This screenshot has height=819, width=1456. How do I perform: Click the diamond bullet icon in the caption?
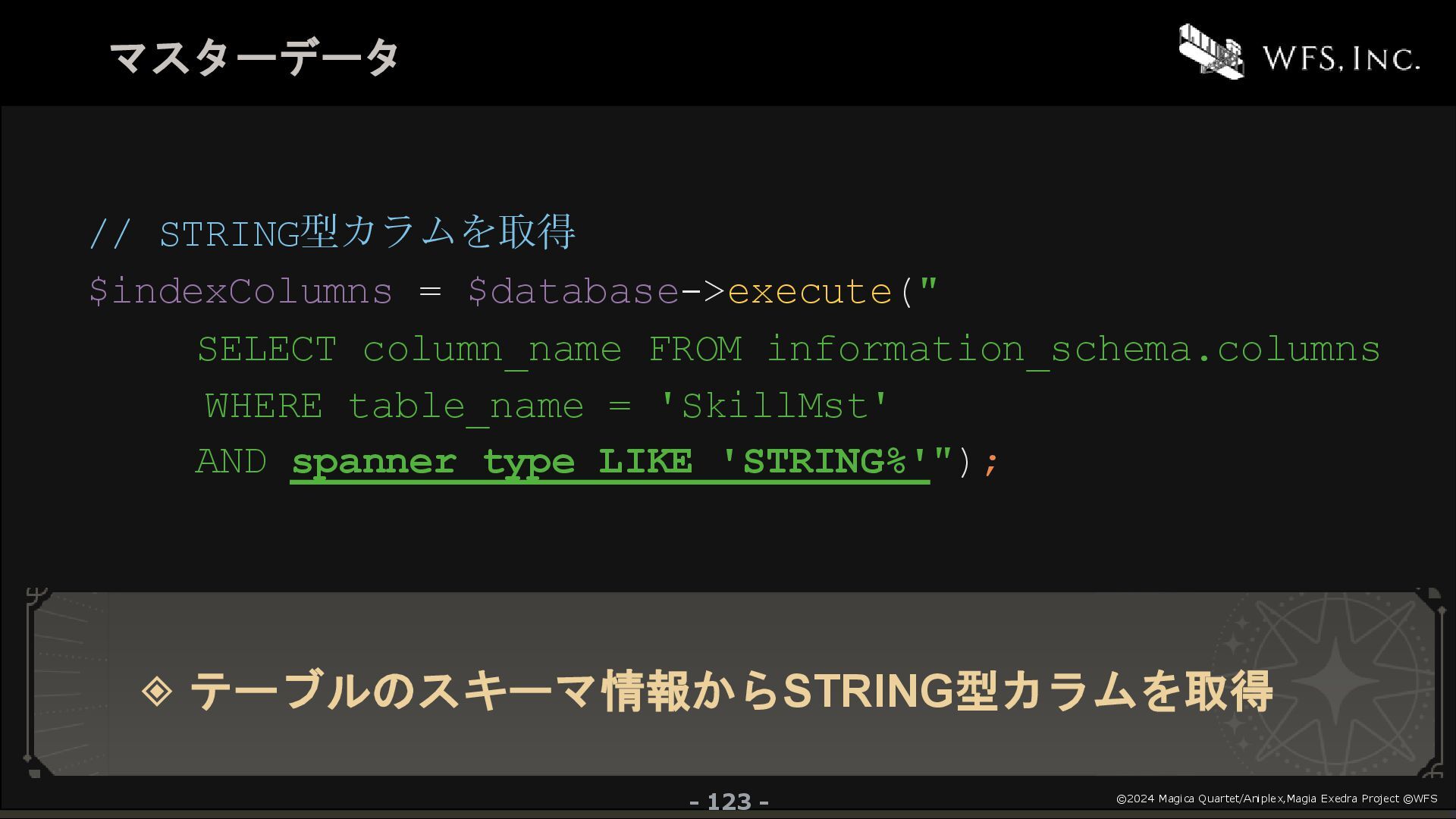(157, 690)
